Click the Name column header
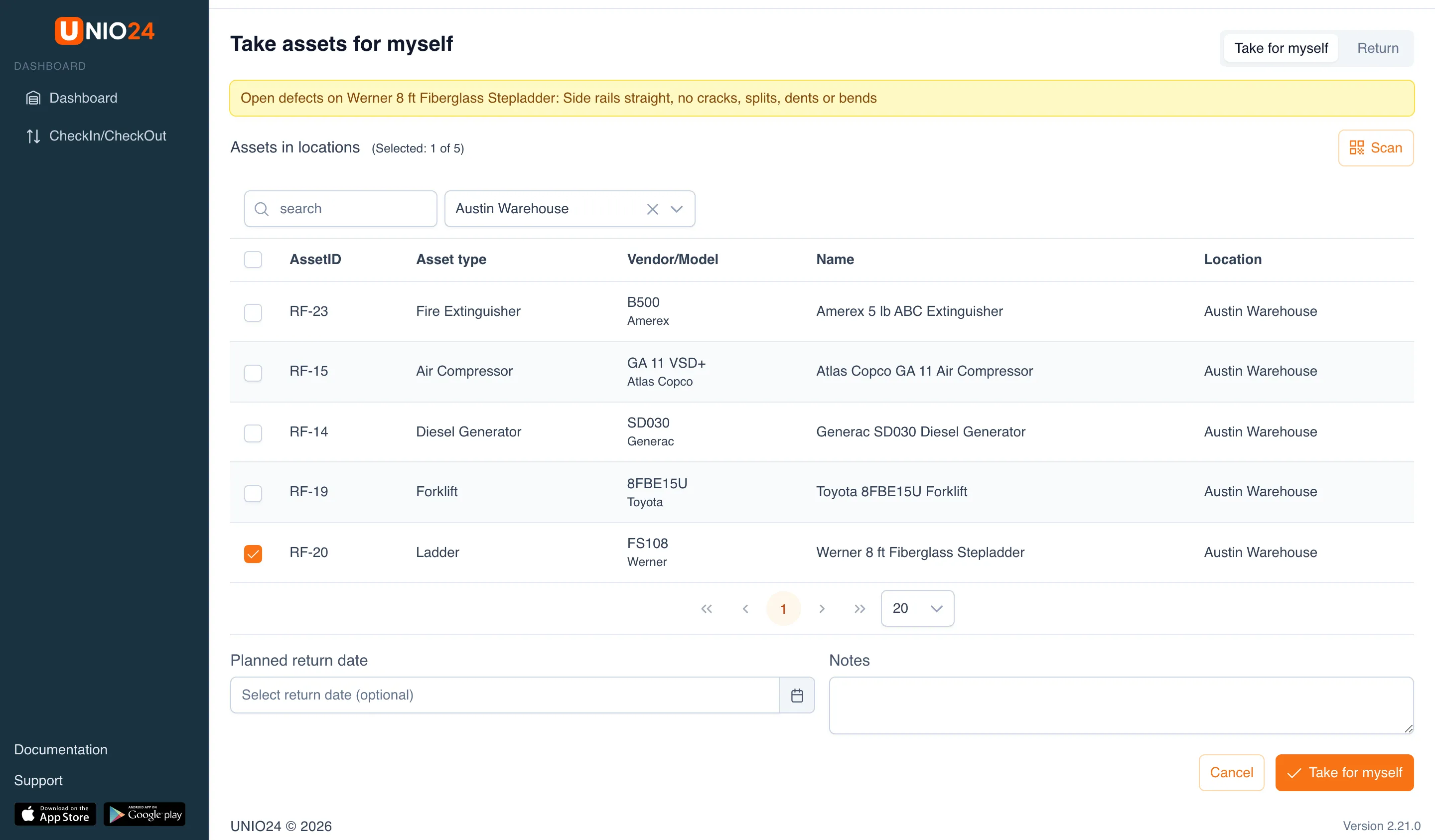Image resolution: width=1435 pixels, height=840 pixels. pos(835,260)
